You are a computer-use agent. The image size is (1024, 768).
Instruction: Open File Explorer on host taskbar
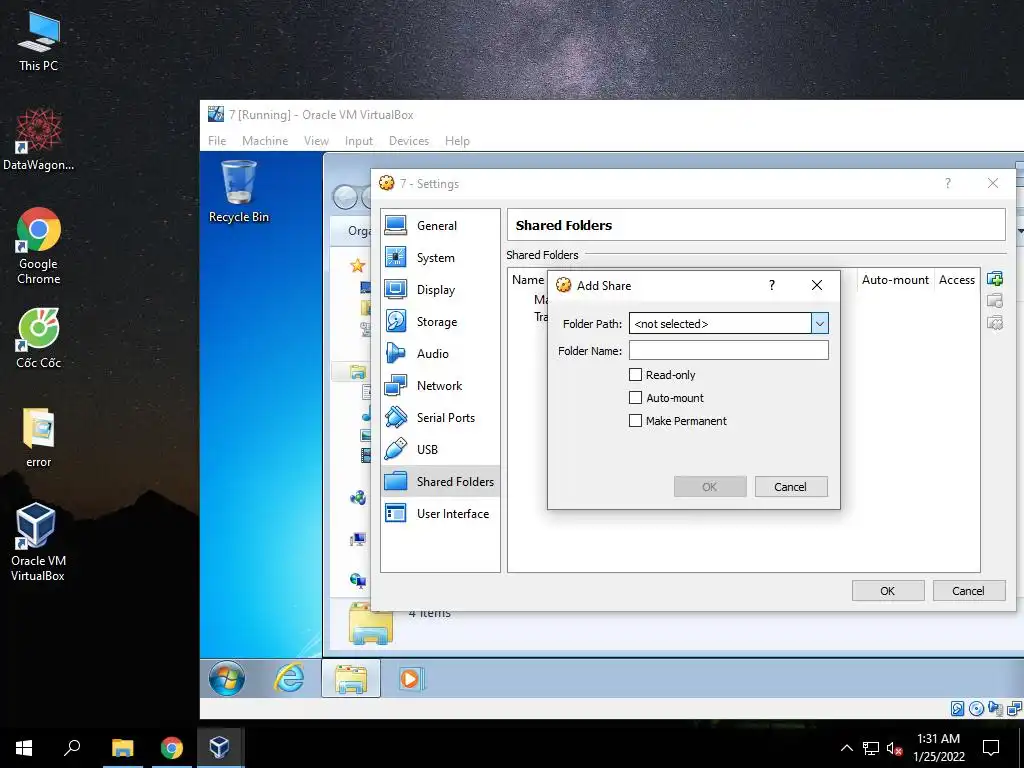(x=122, y=748)
